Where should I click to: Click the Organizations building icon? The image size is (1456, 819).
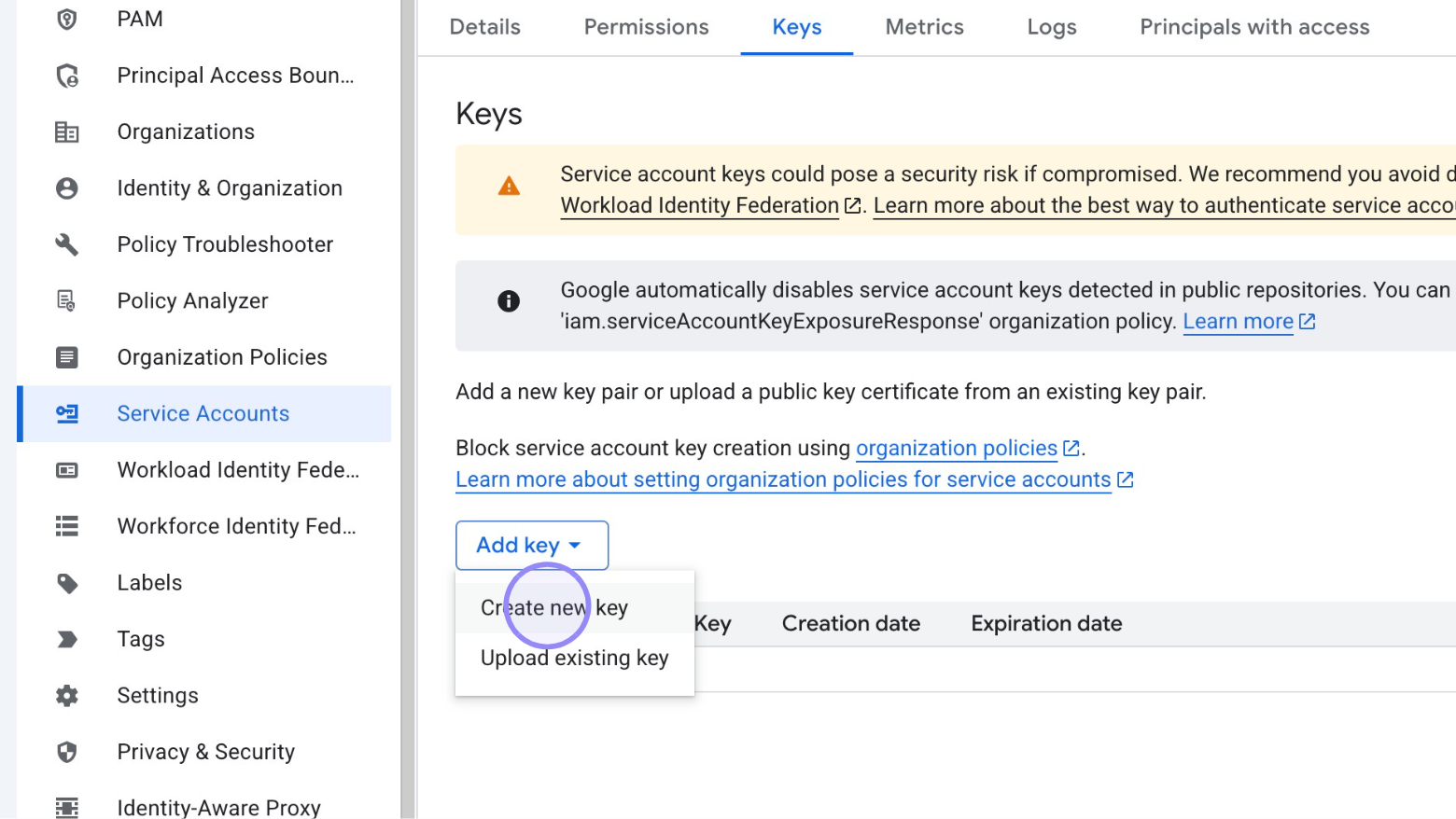(x=66, y=132)
